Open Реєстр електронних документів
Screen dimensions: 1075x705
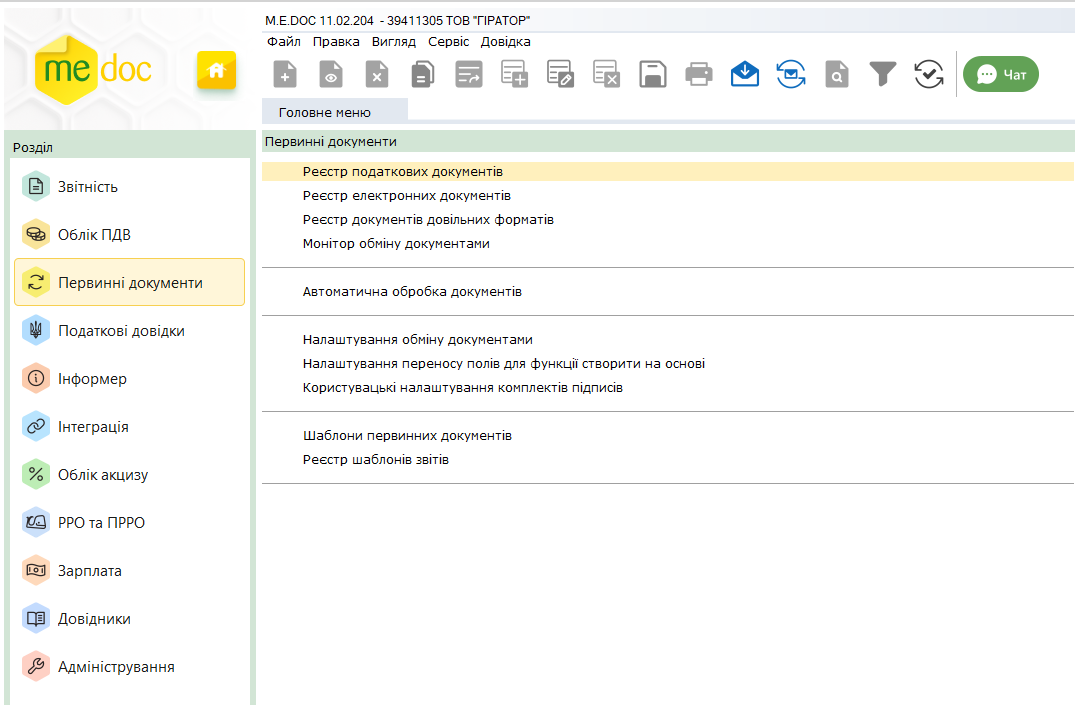407,195
